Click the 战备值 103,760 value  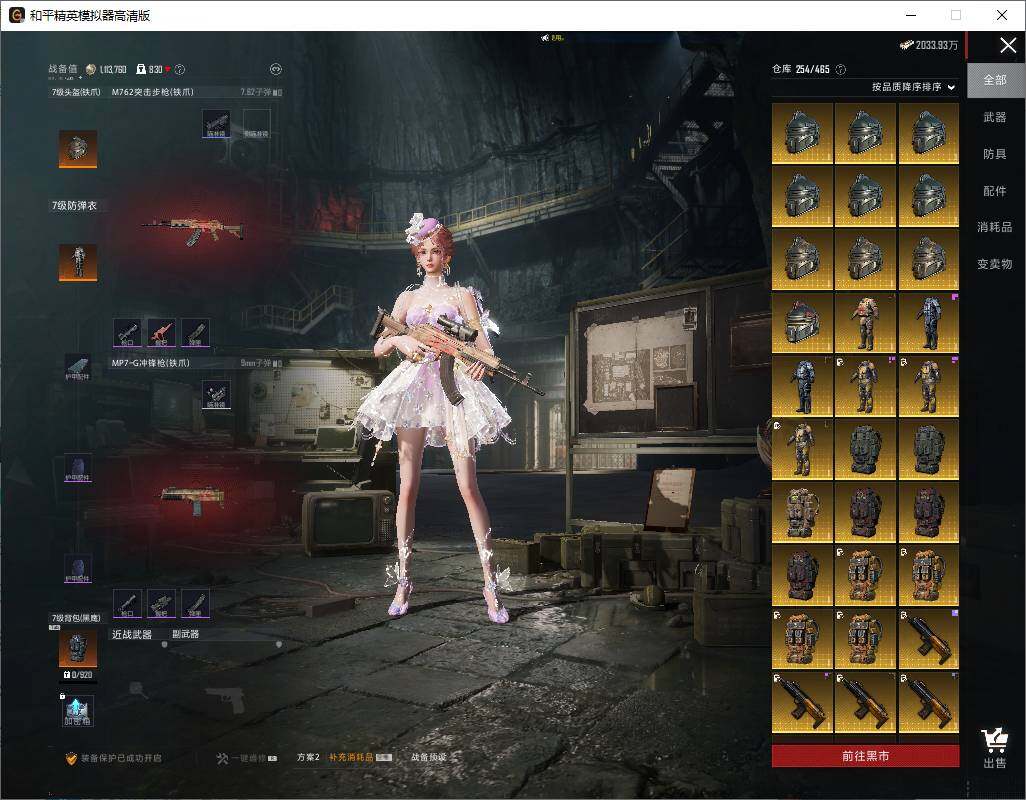click(x=113, y=69)
